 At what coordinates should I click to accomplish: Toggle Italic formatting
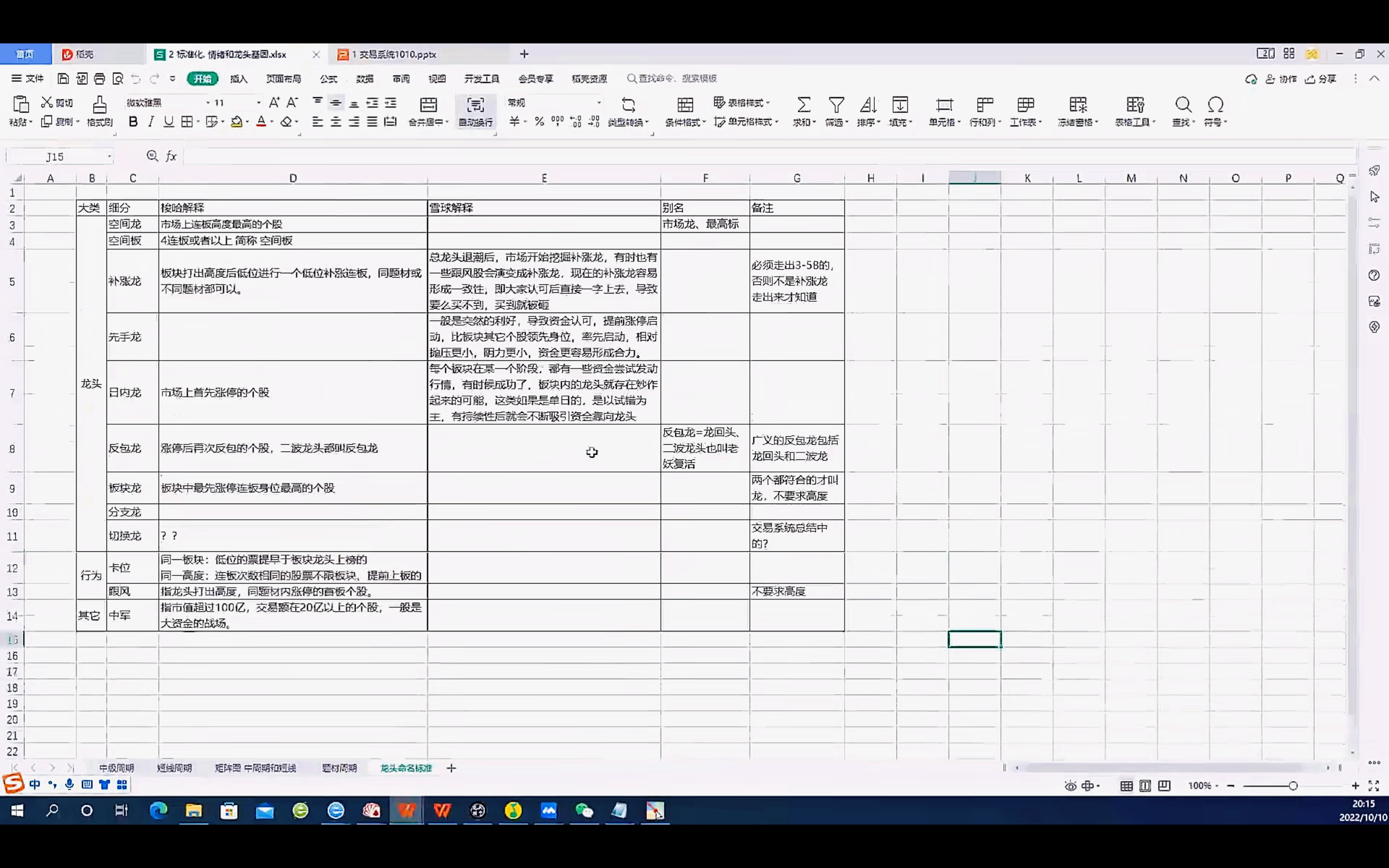[x=151, y=122]
